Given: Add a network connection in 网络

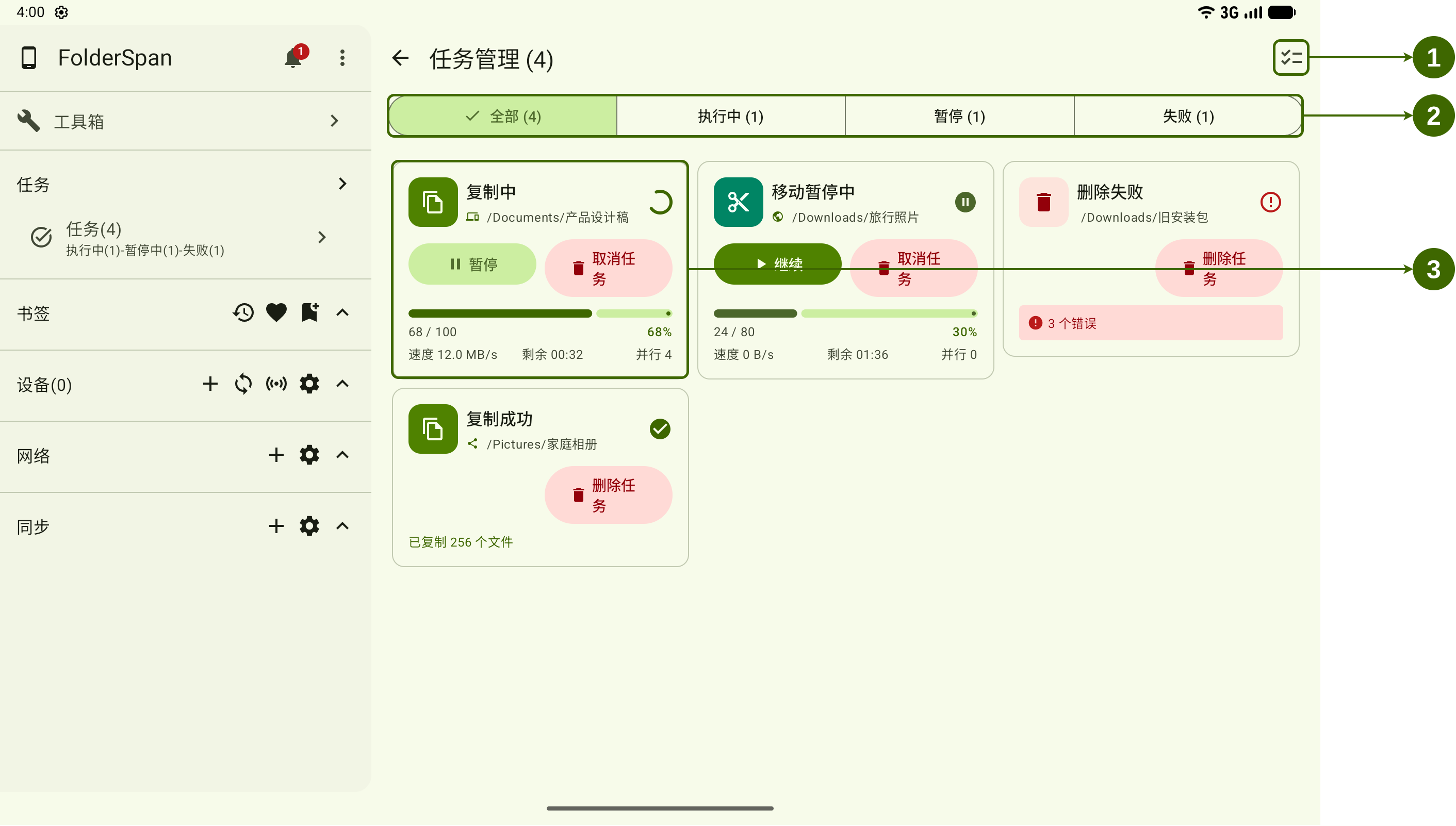Looking at the screenshot, I should (x=276, y=455).
